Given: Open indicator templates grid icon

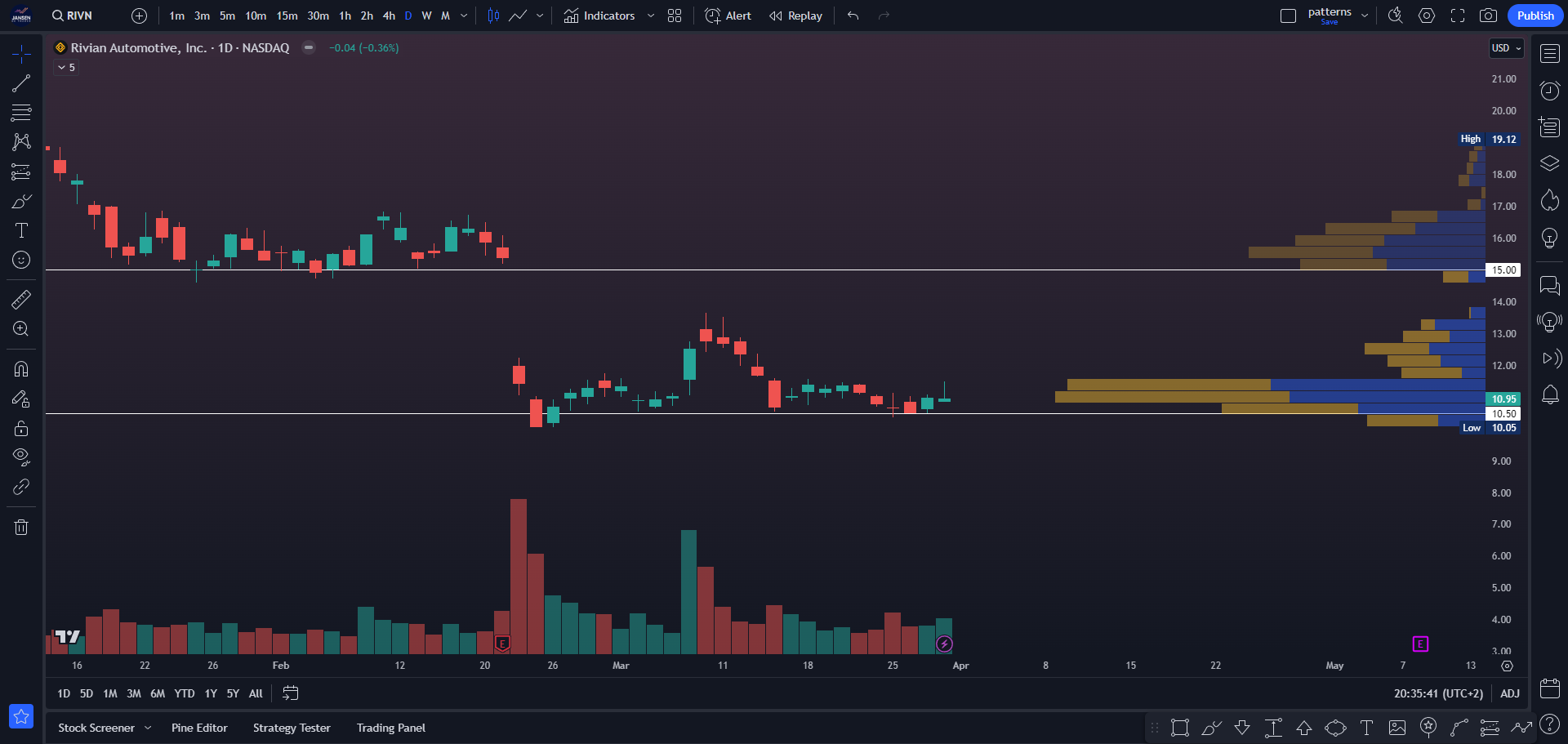Looking at the screenshot, I should [675, 16].
